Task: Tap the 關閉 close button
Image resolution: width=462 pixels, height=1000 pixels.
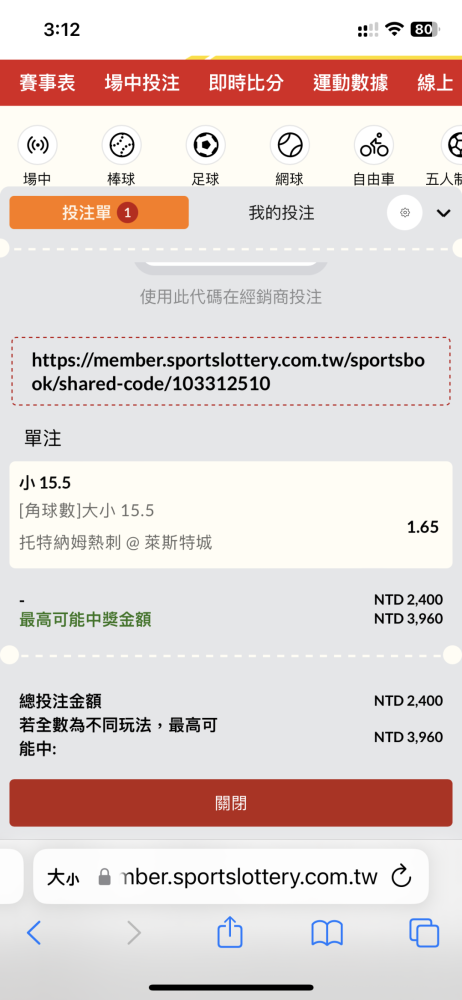Action: [x=231, y=803]
